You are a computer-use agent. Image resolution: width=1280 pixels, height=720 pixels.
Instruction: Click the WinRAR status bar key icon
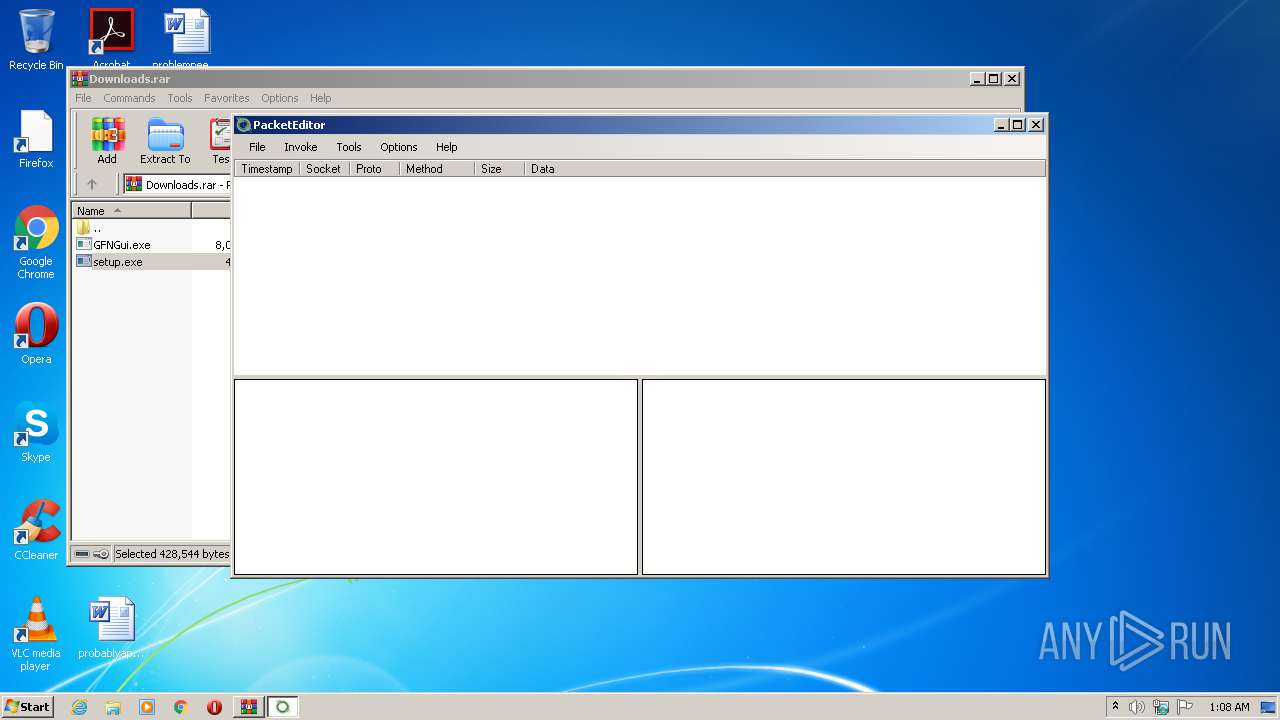(x=101, y=554)
